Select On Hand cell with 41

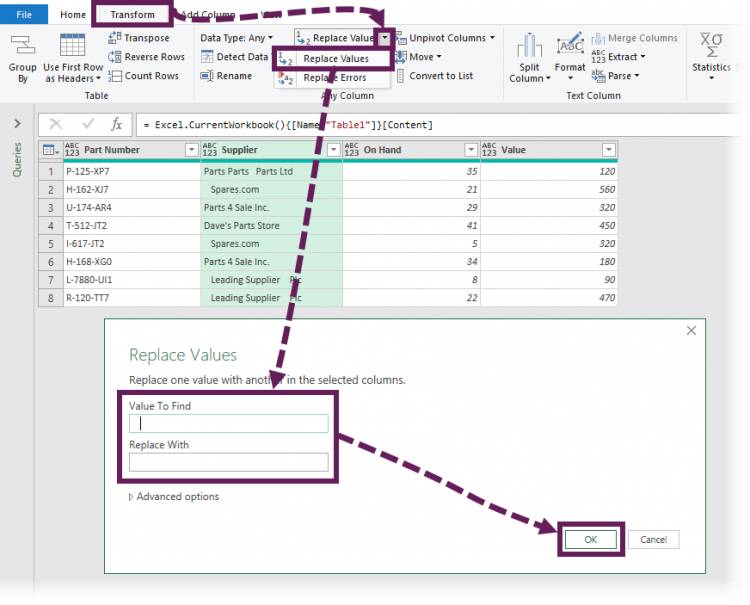click(x=411, y=226)
